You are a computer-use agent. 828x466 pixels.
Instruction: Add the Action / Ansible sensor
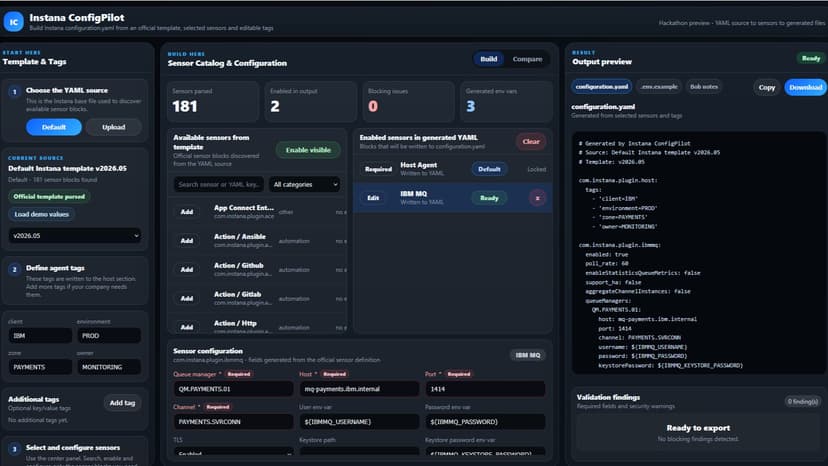187,241
